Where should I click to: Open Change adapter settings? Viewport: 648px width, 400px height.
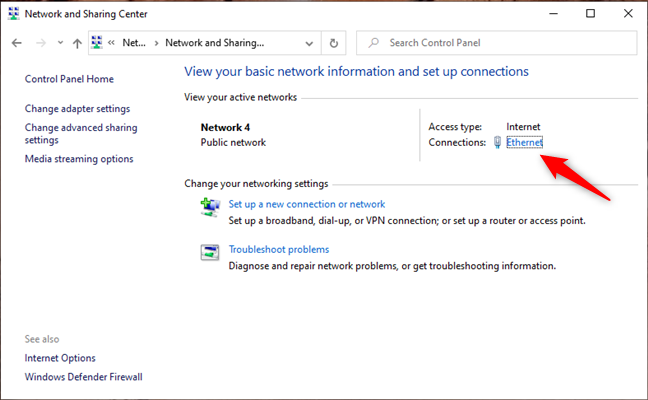(x=77, y=108)
